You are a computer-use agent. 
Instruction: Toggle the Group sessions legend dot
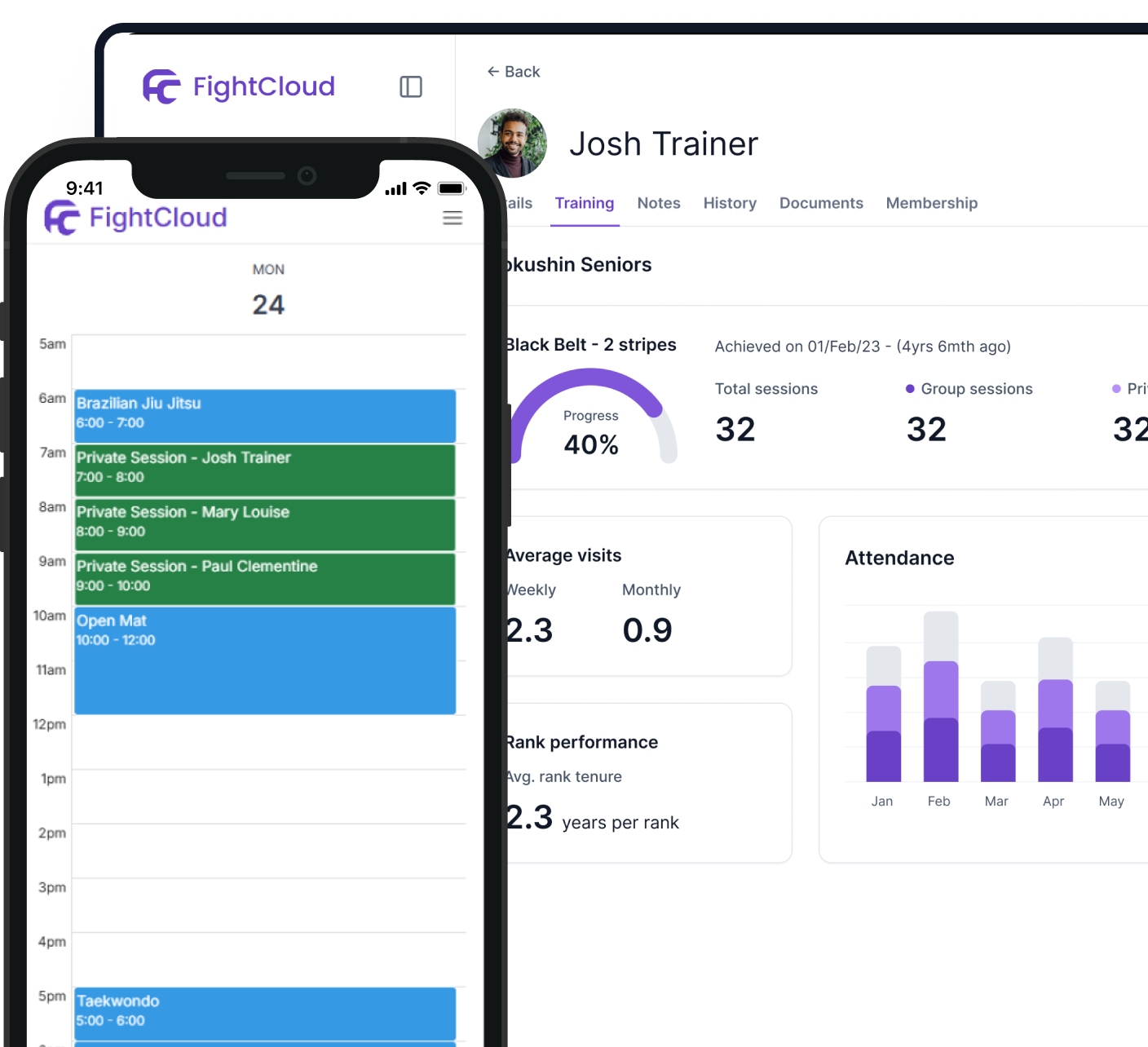pos(910,389)
